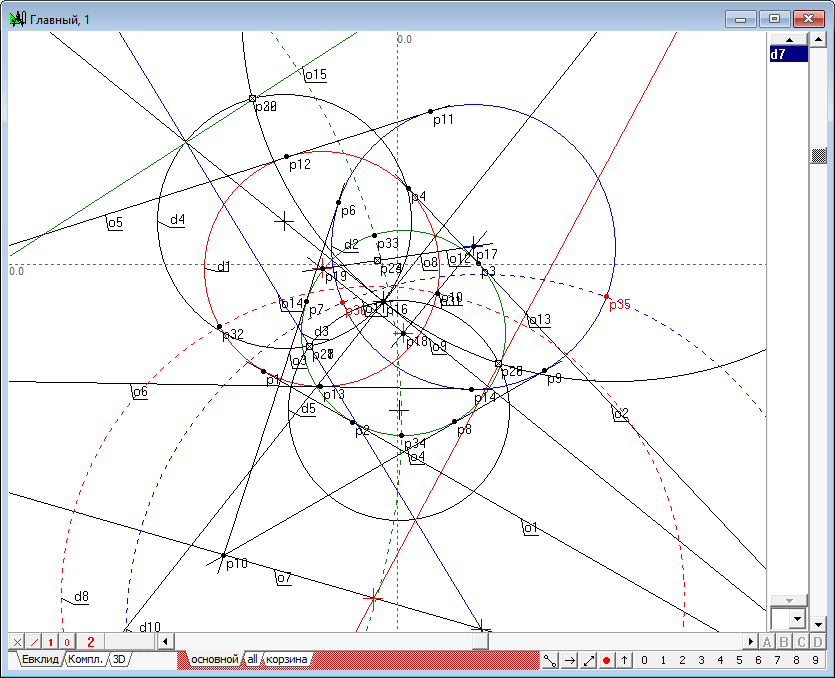Open the основной layer tab
835x678 pixels.
click(x=215, y=659)
